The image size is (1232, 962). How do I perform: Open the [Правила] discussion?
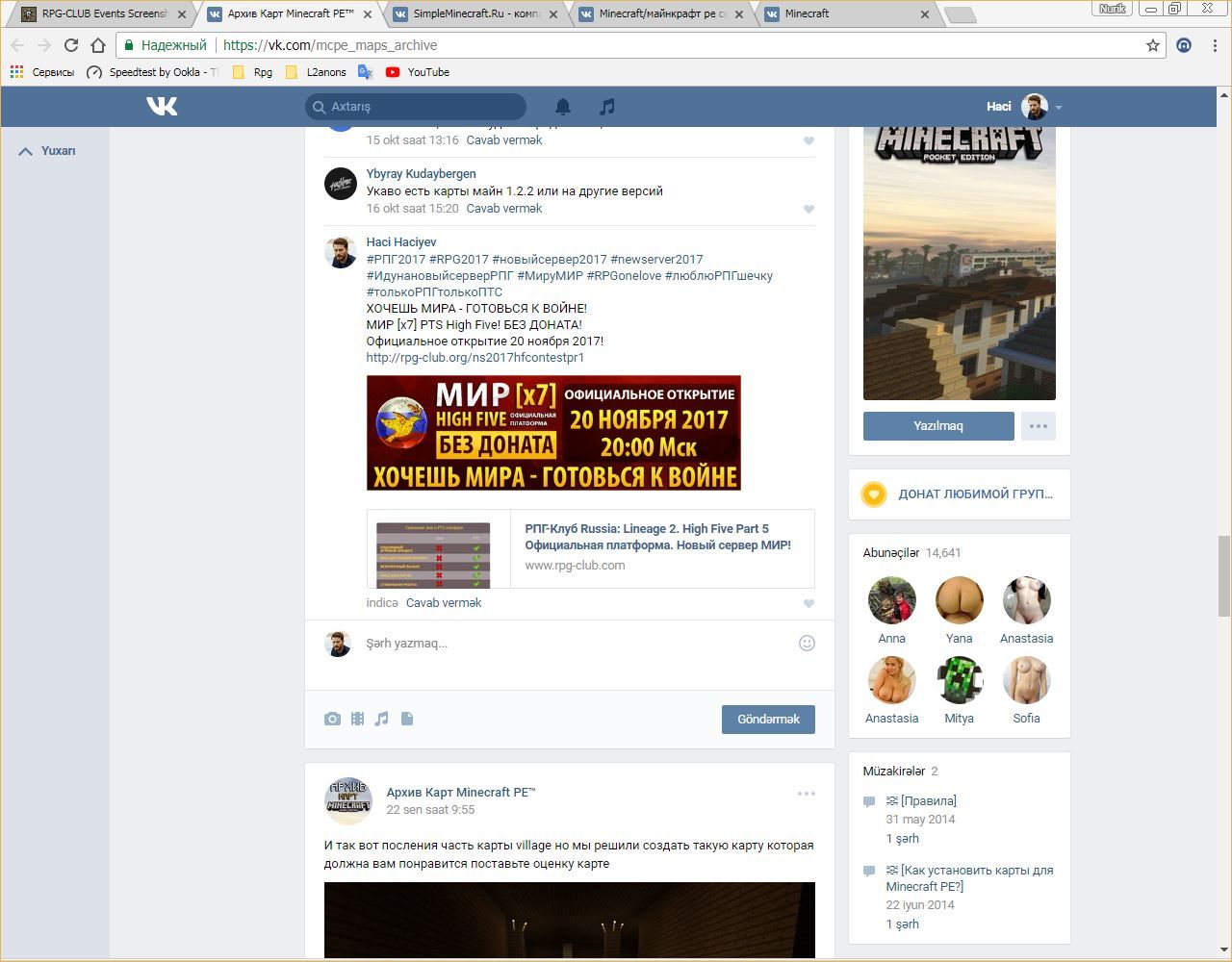(x=921, y=801)
